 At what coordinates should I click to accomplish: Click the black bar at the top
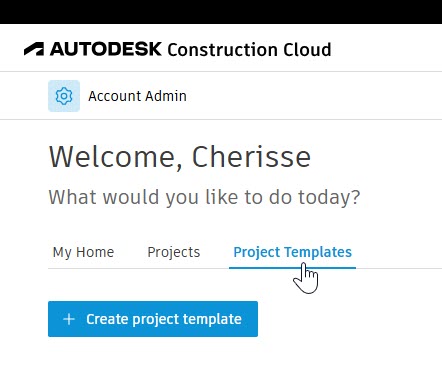[221, 12]
